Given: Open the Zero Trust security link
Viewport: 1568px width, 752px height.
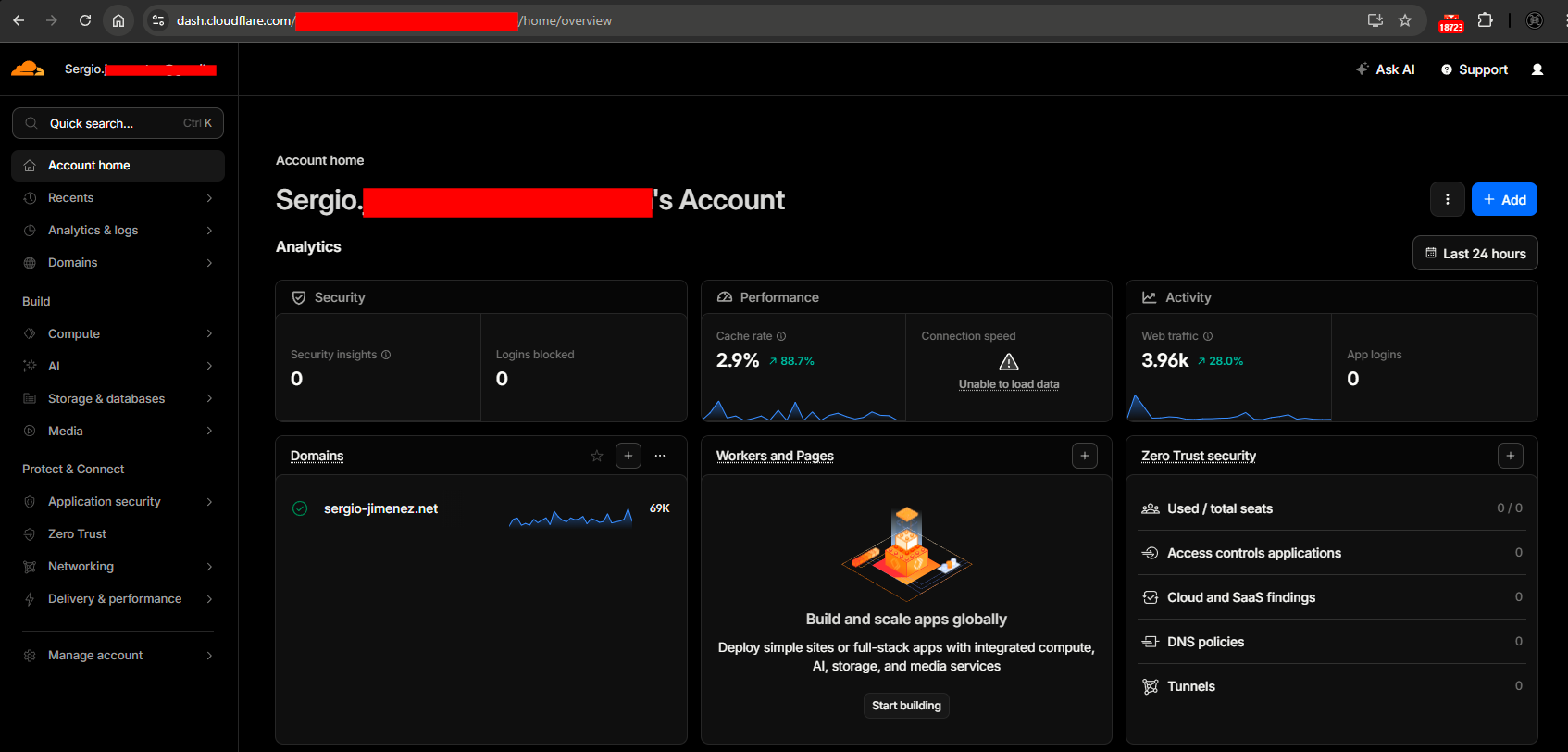Looking at the screenshot, I should pyautogui.click(x=1199, y=456).
